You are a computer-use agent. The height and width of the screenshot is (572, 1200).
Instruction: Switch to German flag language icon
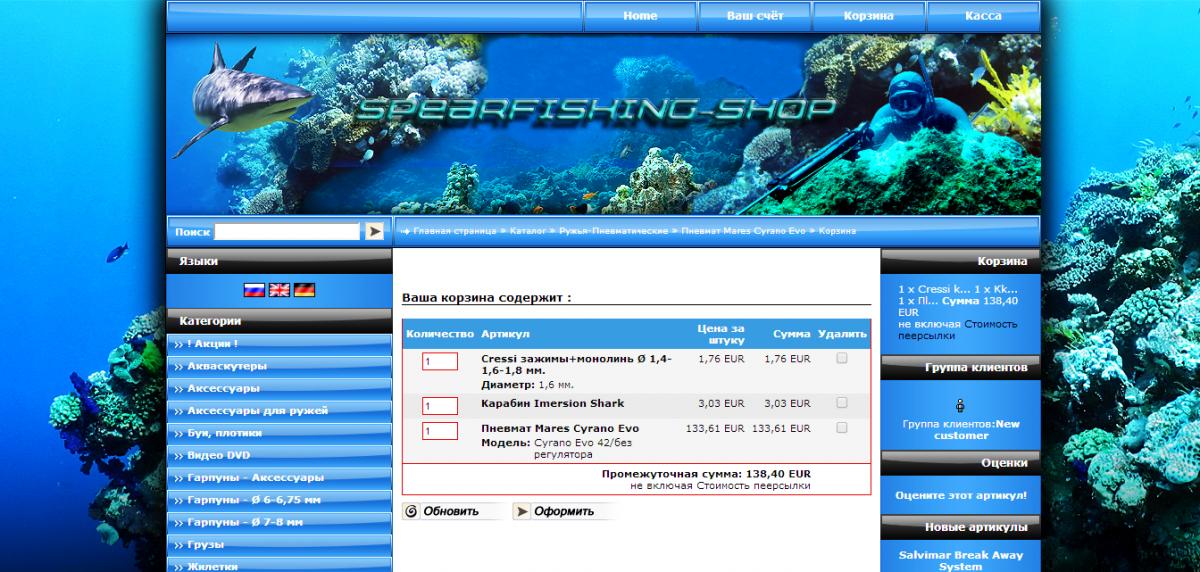point(304,290)
